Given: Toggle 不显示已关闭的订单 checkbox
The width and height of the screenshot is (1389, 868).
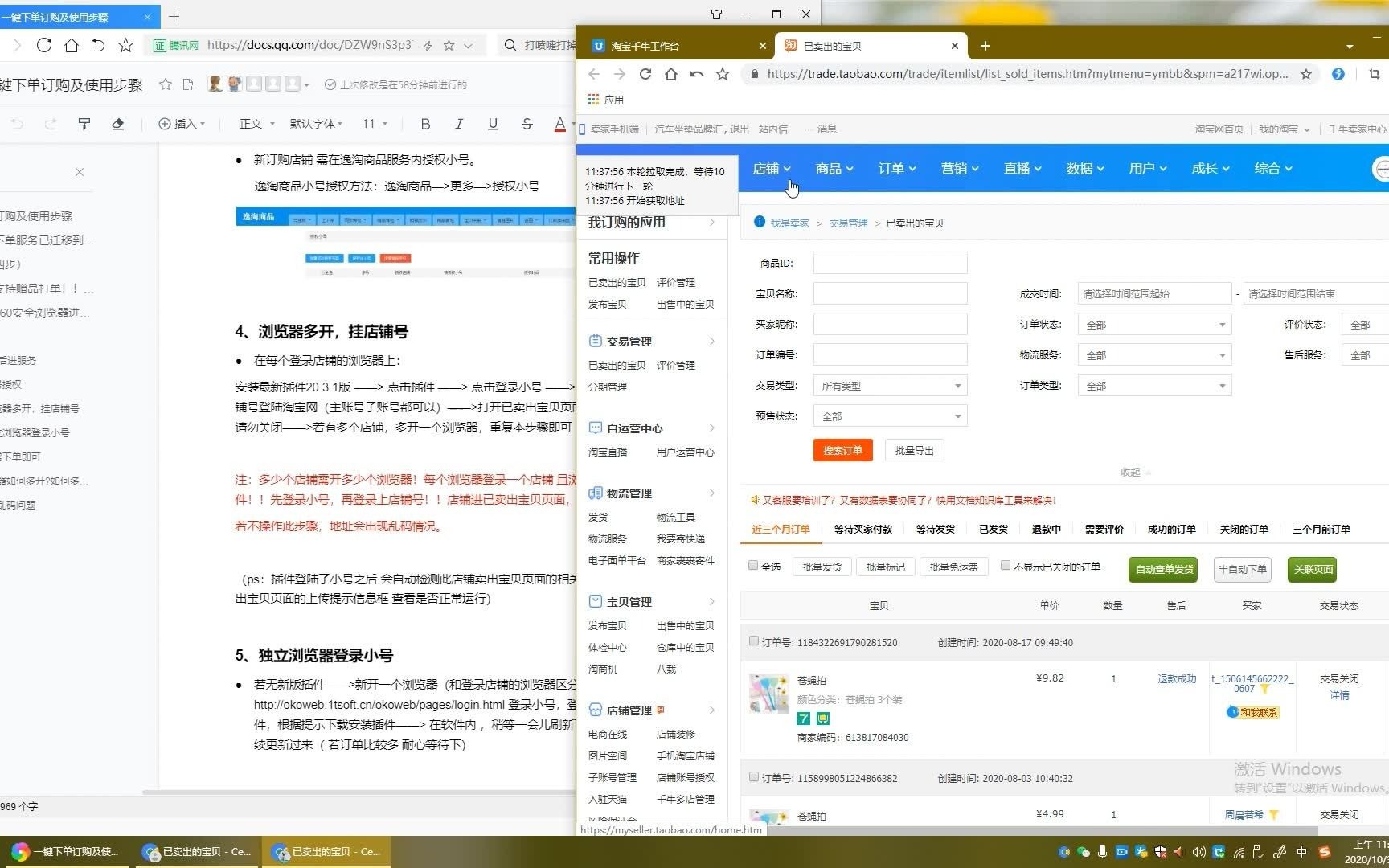Looking at the screenshot, I should (1005, 566).
